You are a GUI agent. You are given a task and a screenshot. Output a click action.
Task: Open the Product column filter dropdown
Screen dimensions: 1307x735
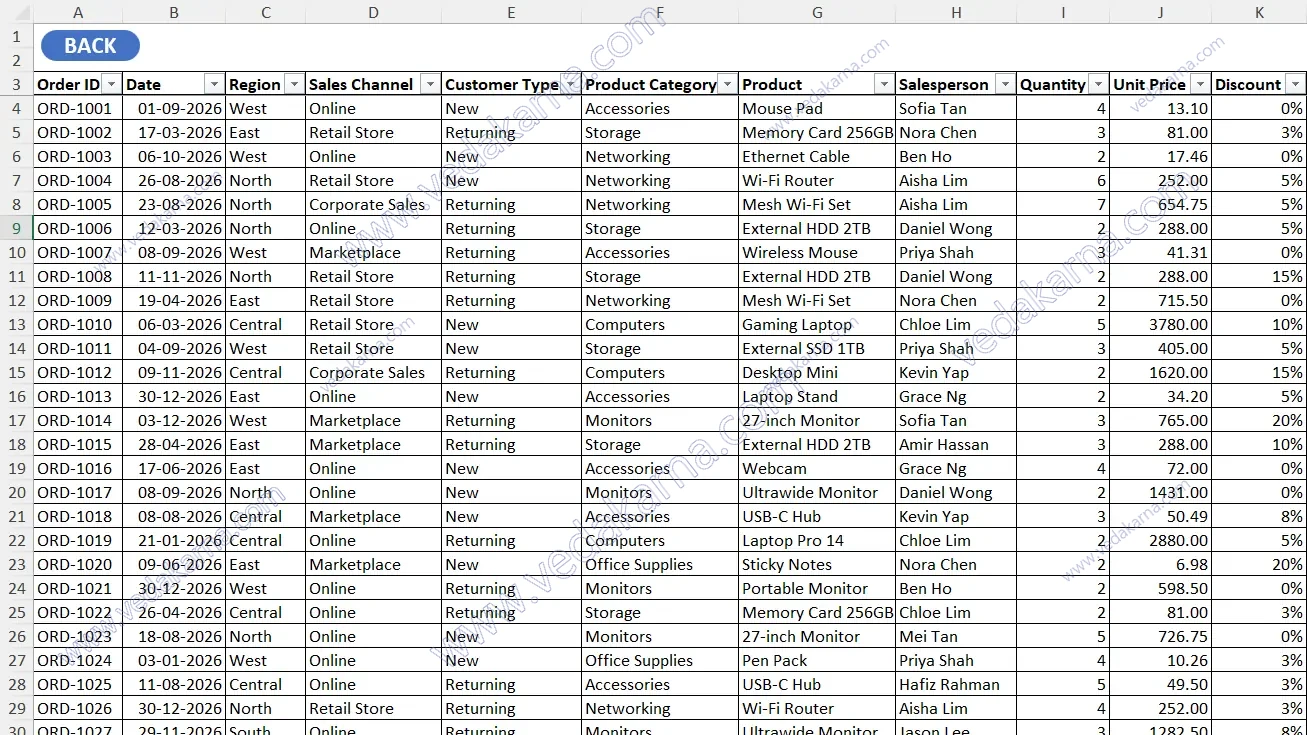click(x=884, y=85)
